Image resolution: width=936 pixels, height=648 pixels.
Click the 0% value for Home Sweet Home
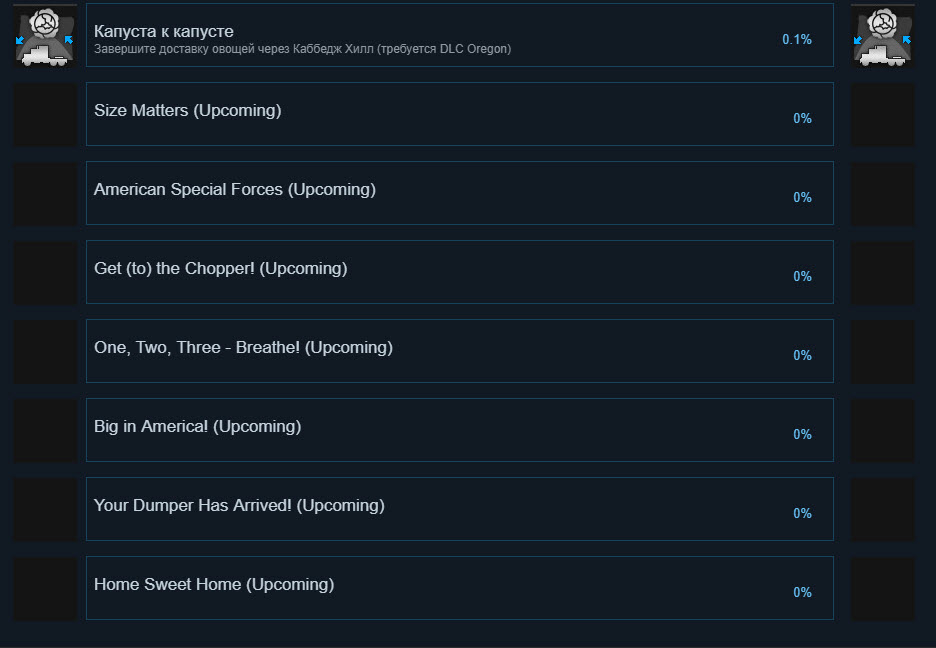click(802, 593)
